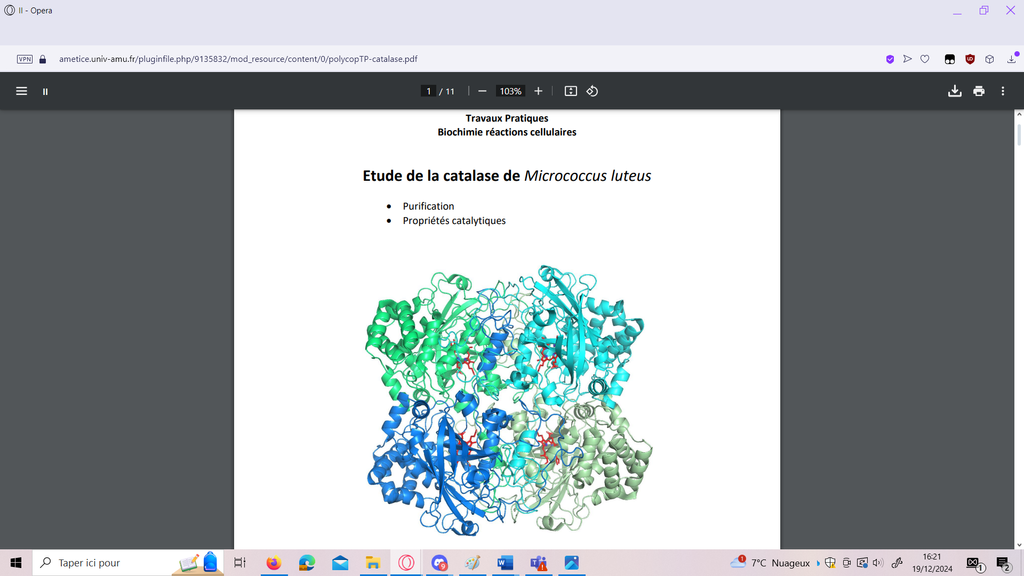Add page to bookmarks with heart icon
This screenshot has height=576, width=1024.
tap(925, 59)
